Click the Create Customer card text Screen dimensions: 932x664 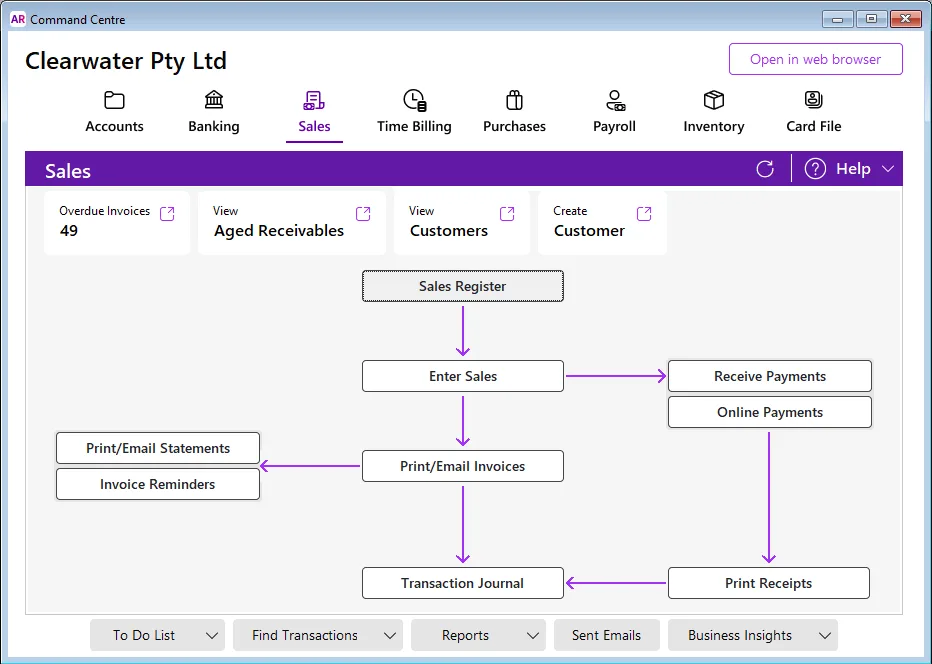[x=589, y=231]
